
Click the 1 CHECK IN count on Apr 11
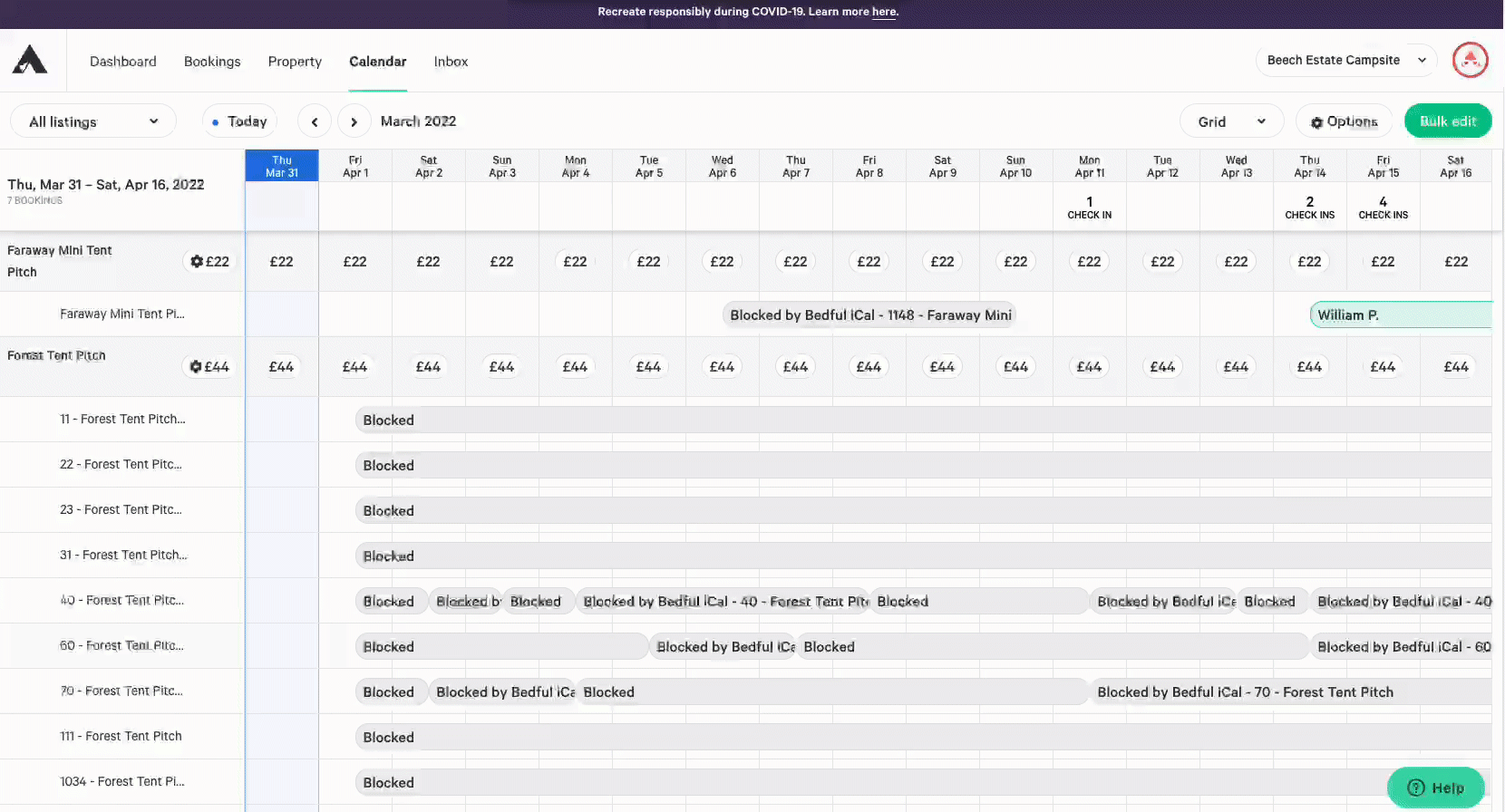1090,208
